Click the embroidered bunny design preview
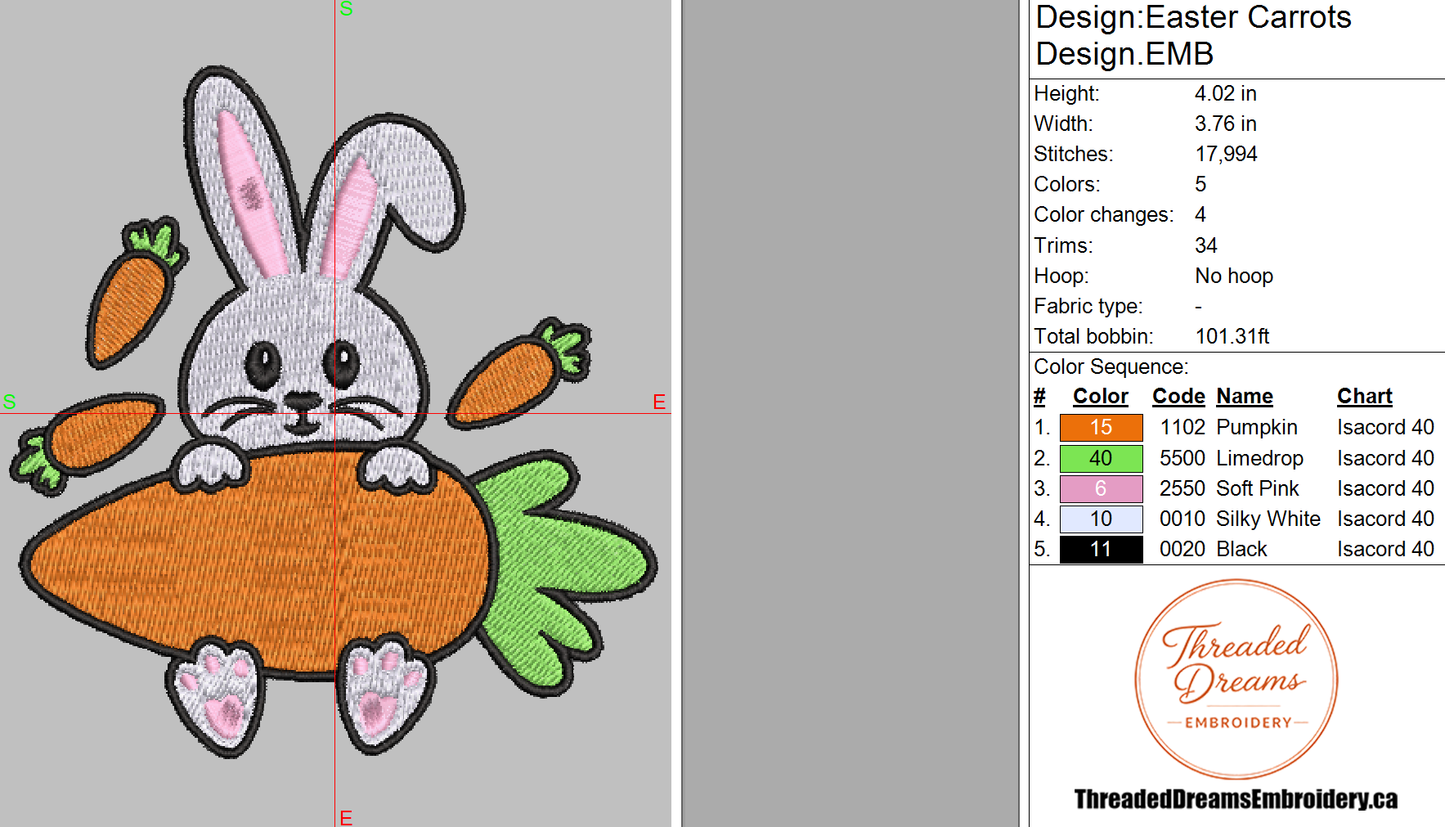This screenshot has width=1445, height=827. click(335, 411)
